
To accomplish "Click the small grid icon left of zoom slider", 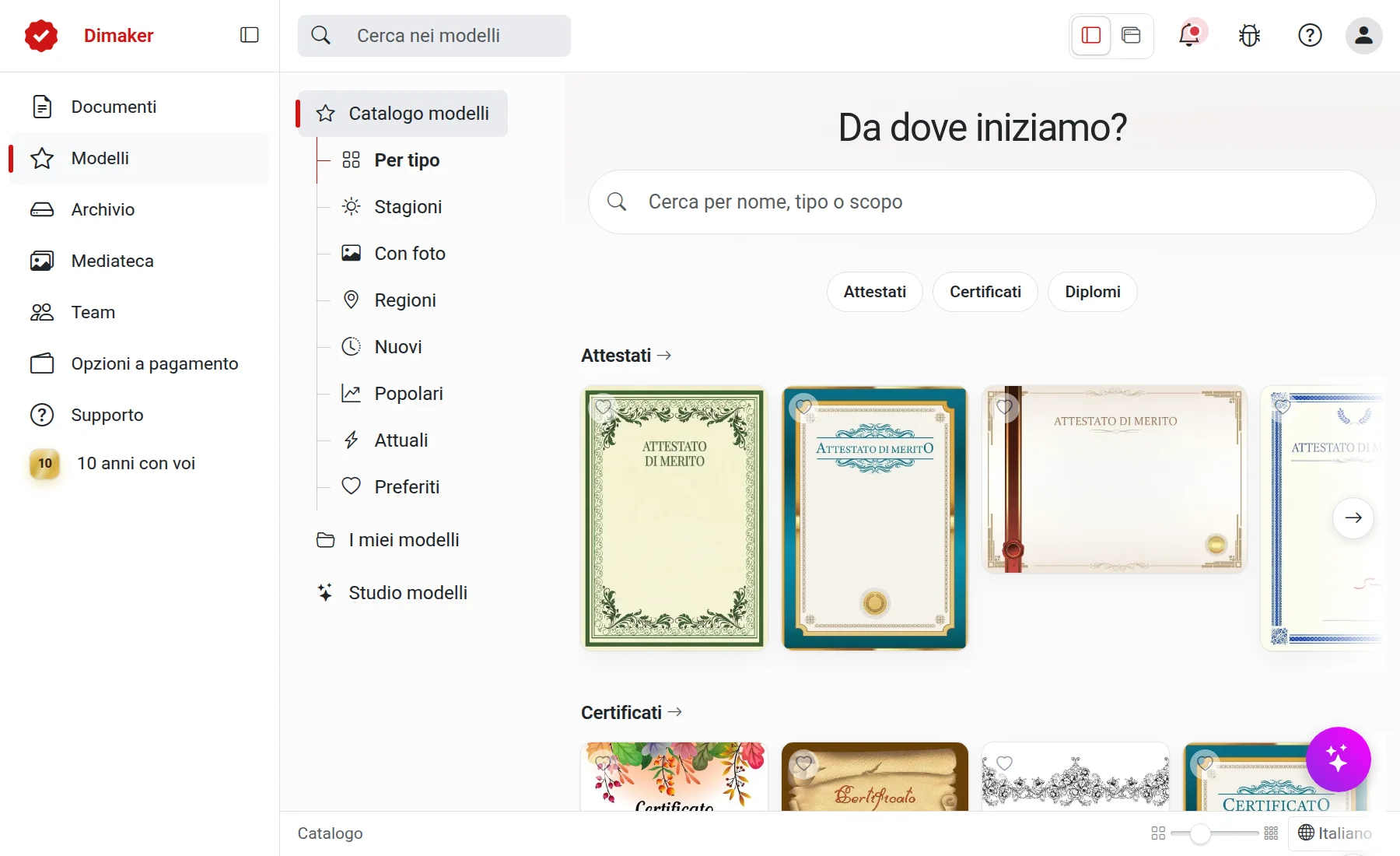I will pyautogui.click(x=1158, y=833).
